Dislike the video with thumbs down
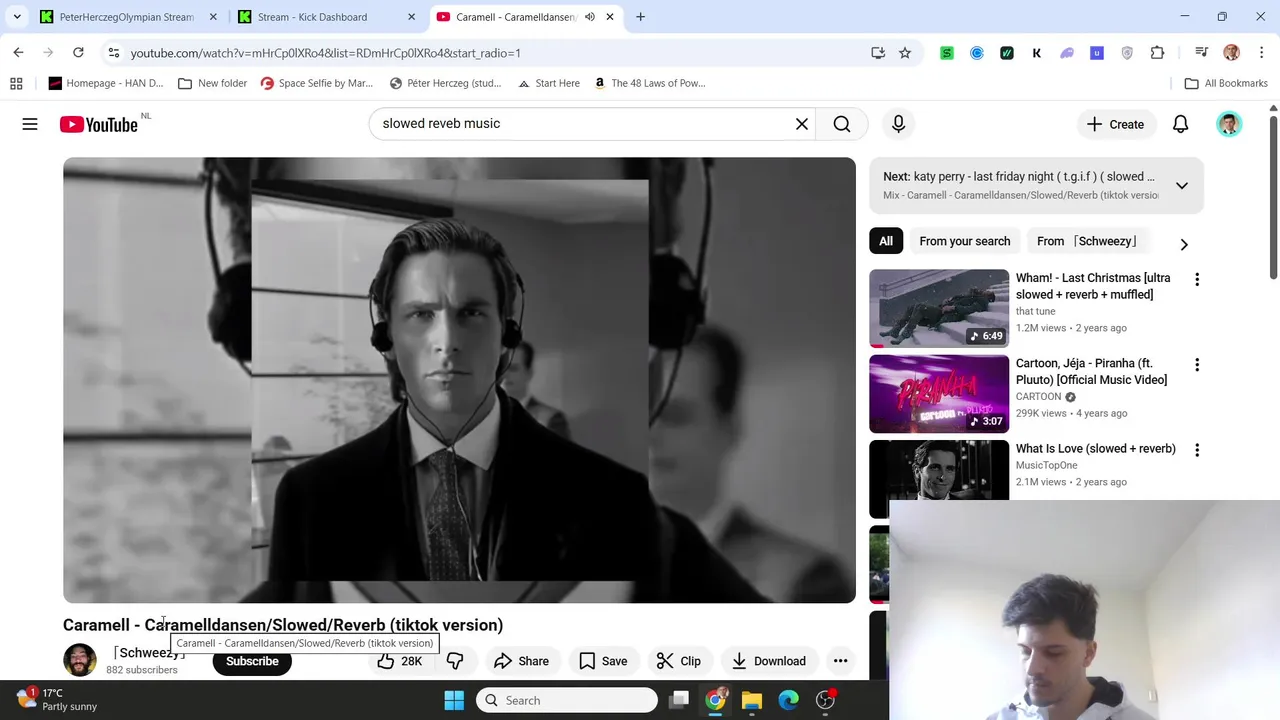The width and height of the screenshot is (1280, 720). coord(455,661)
